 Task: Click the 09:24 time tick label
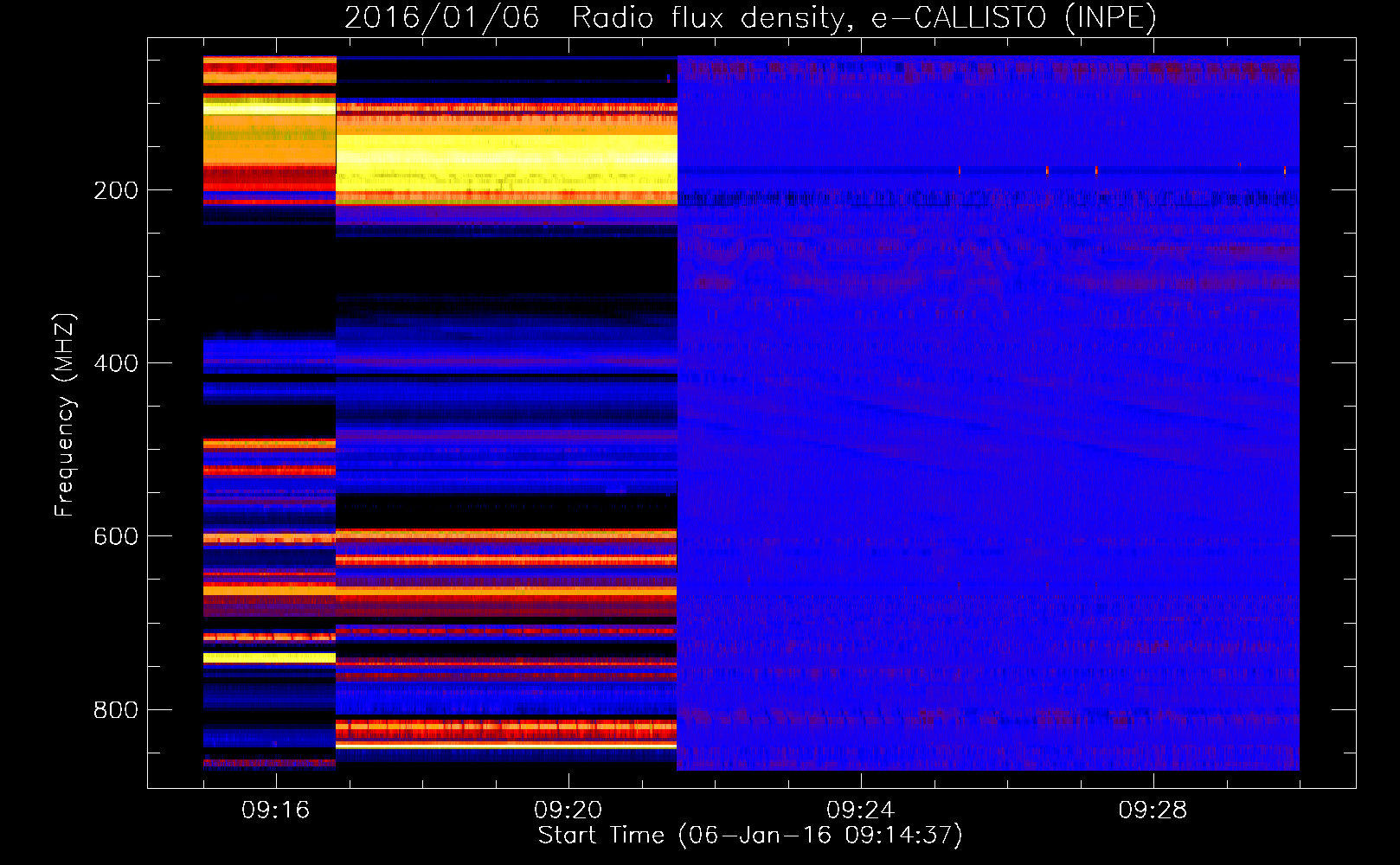pyautogui.click(x=861, y=811)
